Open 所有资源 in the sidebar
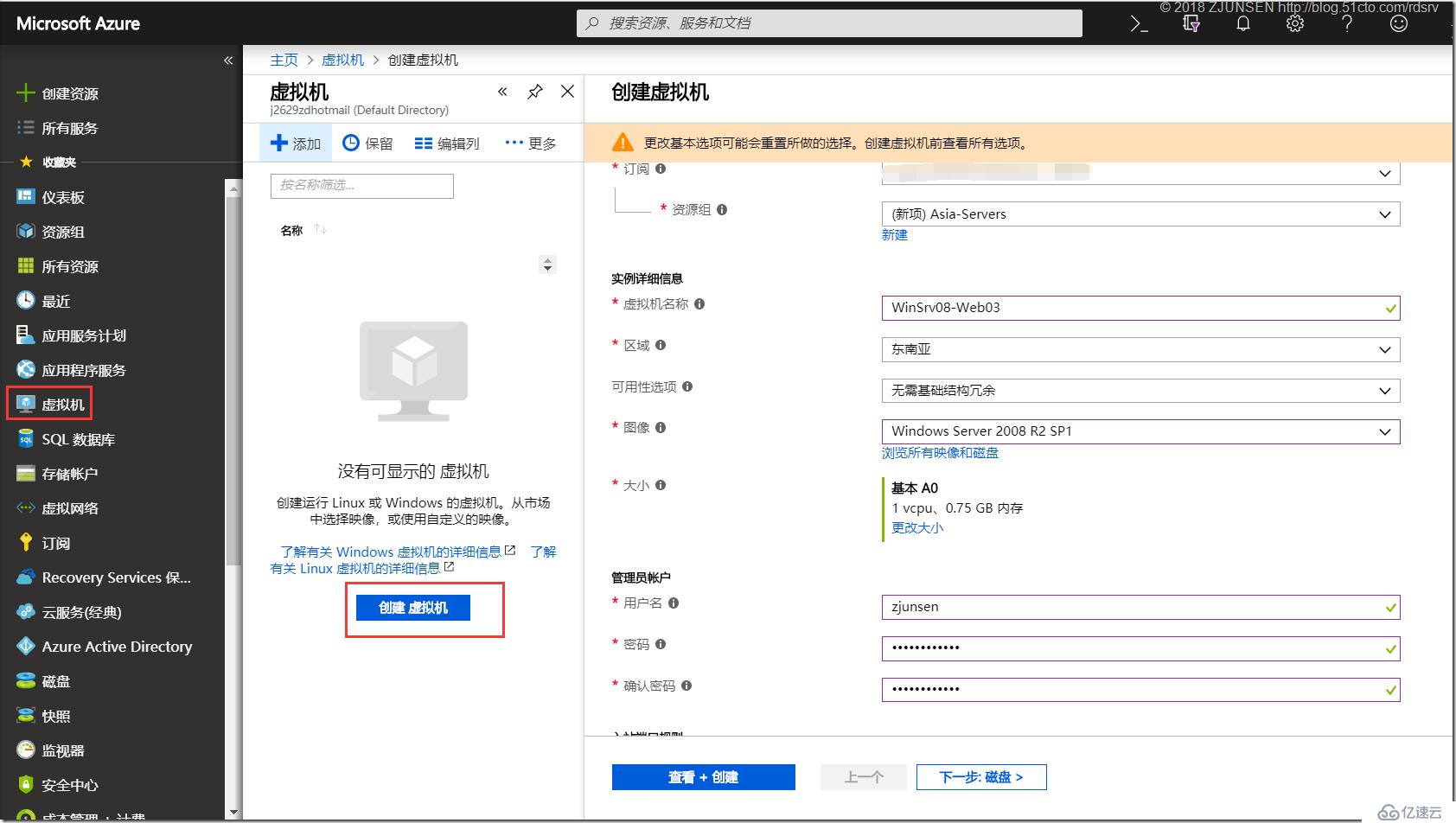The height and width of the screenshot is (823, 1456). tap(58, 266)
